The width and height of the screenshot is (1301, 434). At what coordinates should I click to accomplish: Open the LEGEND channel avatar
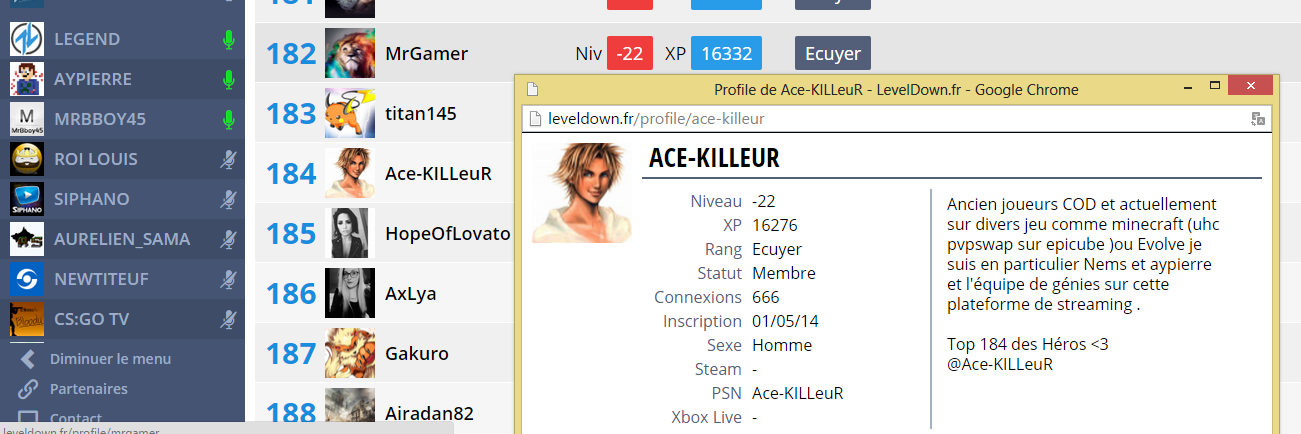(x=26, y=39)
